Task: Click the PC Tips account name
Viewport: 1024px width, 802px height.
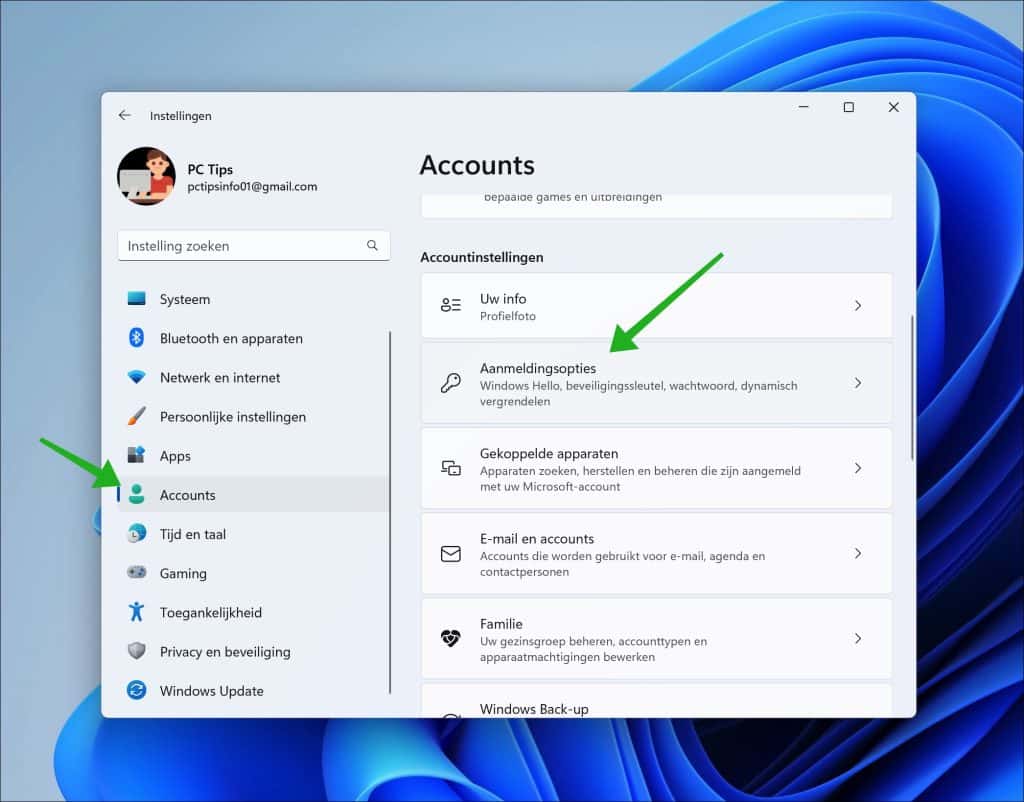Action: [x=210, y=169]
